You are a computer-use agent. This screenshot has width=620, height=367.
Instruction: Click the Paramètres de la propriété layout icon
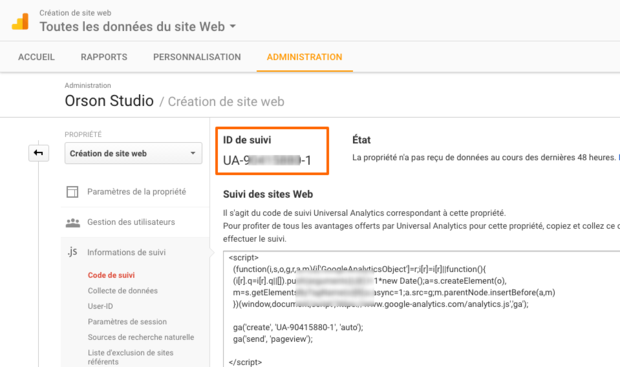(x=72, y=192)
